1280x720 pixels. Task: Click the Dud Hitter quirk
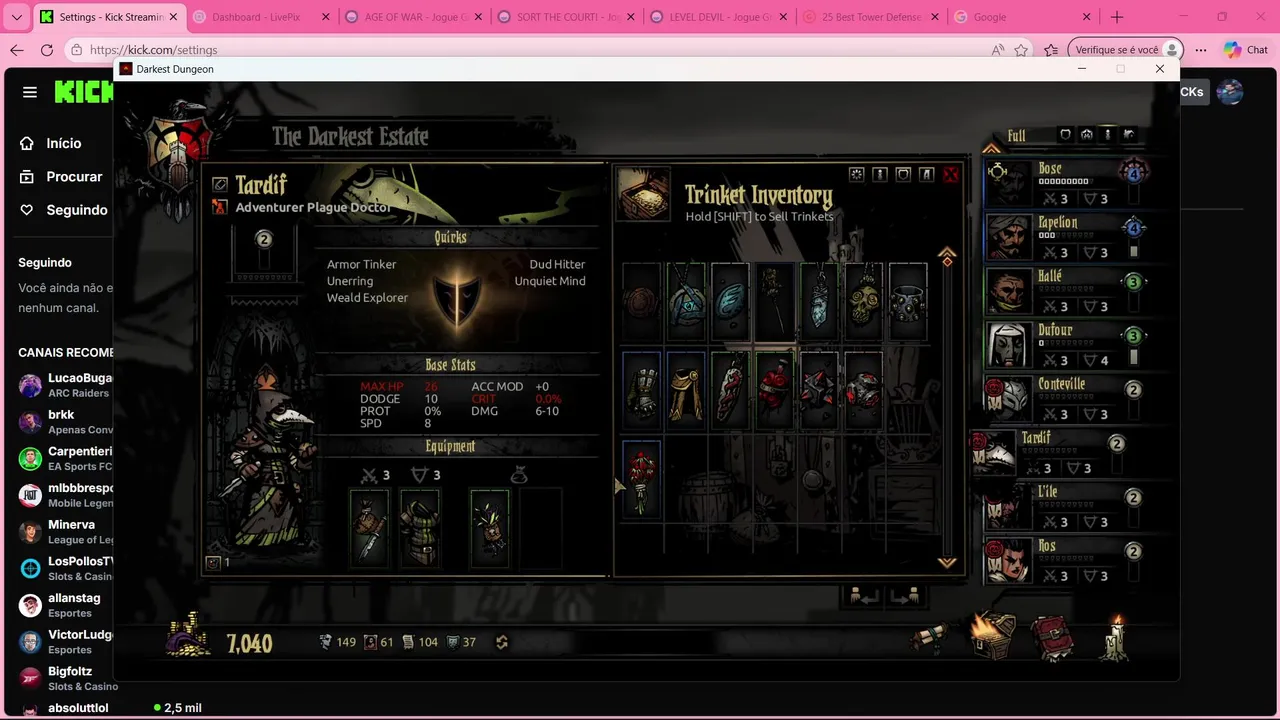[557, 264]
